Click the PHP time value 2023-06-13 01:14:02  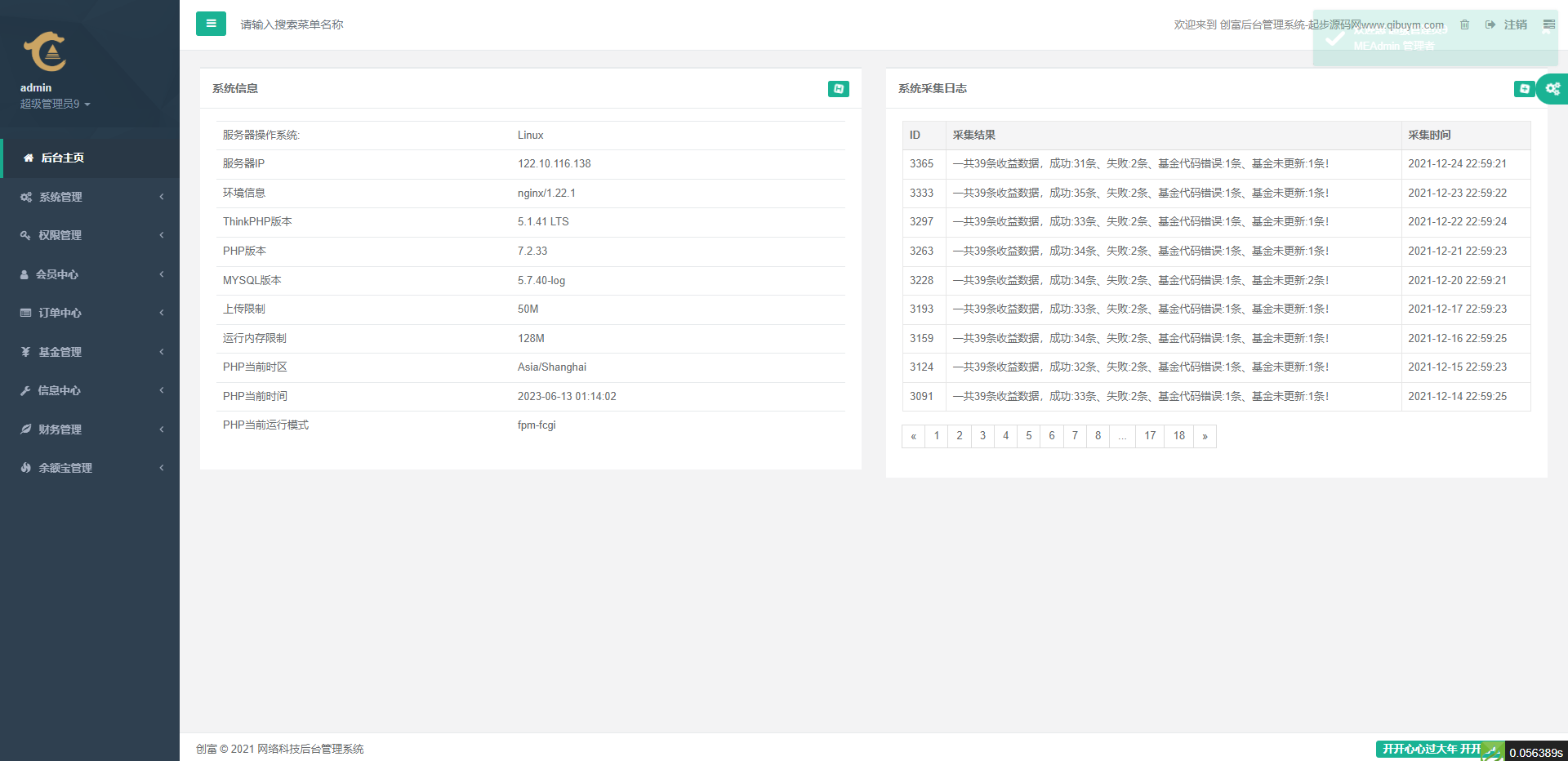[567, 397]
